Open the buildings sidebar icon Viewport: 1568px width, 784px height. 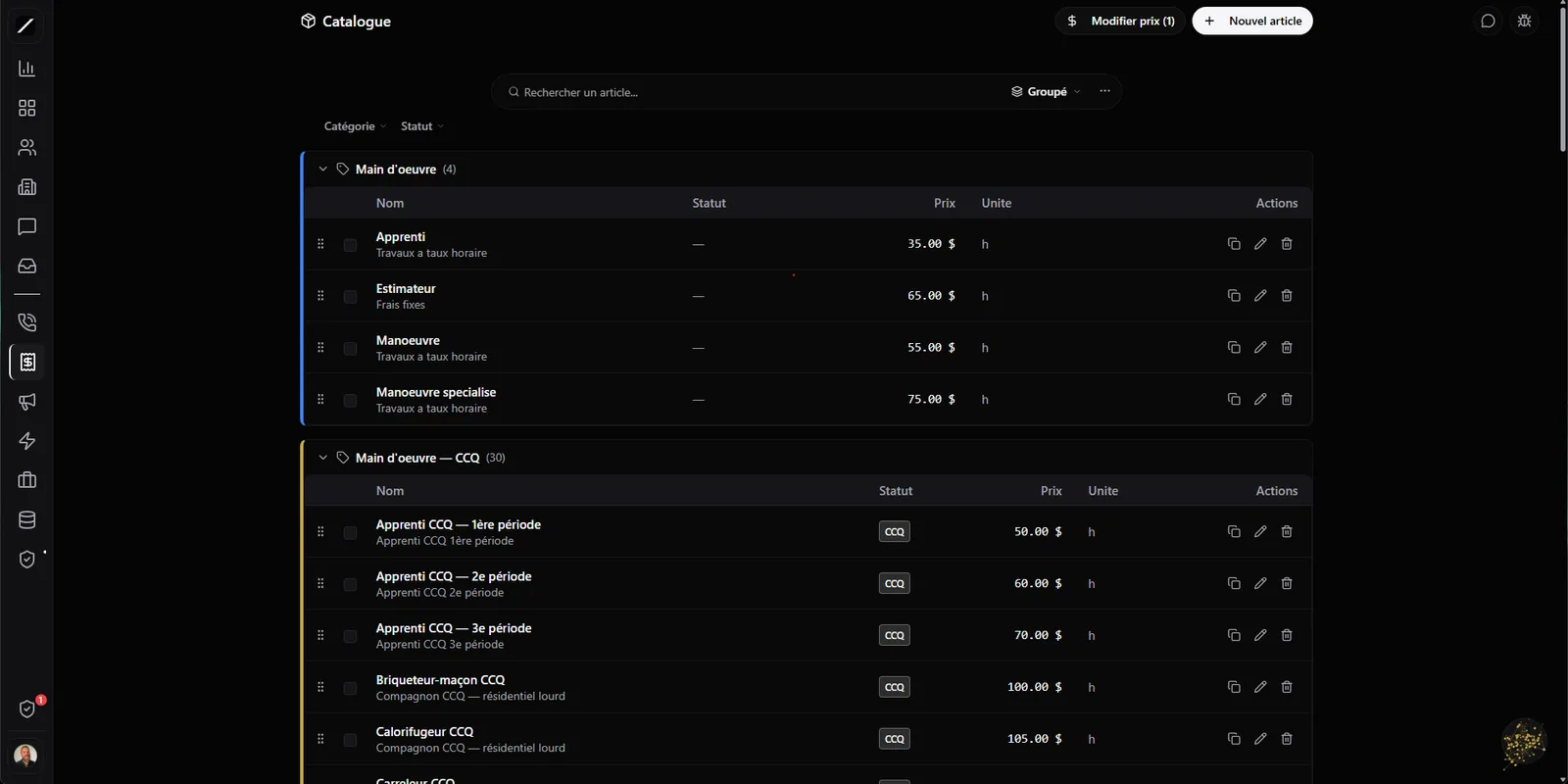tap(26, 187)
